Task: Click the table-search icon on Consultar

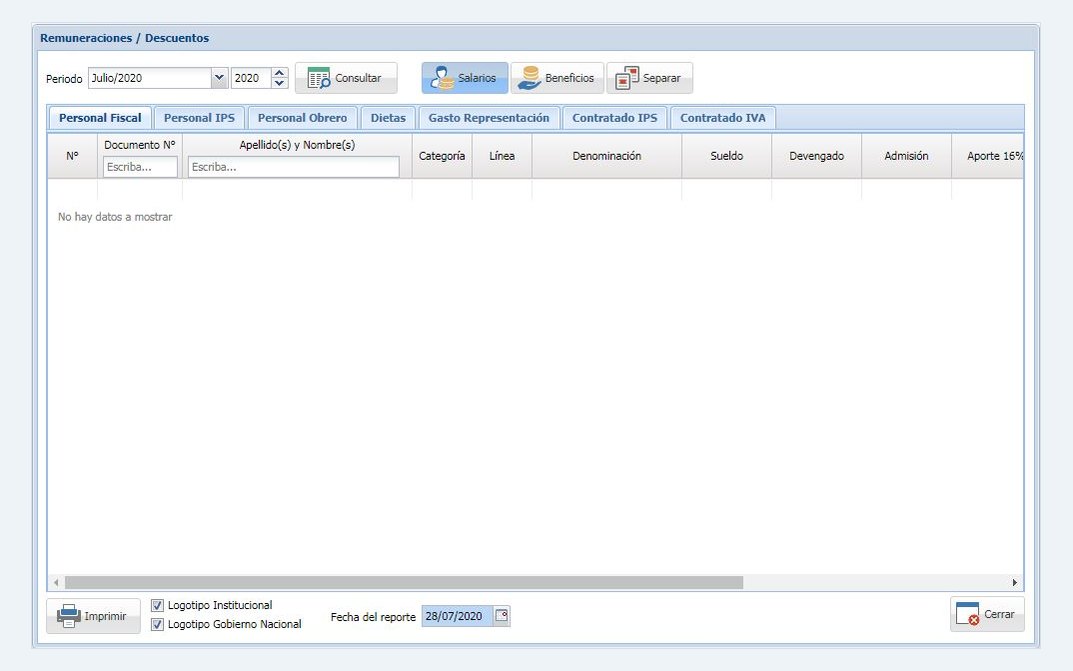Action: click(319, 78)
